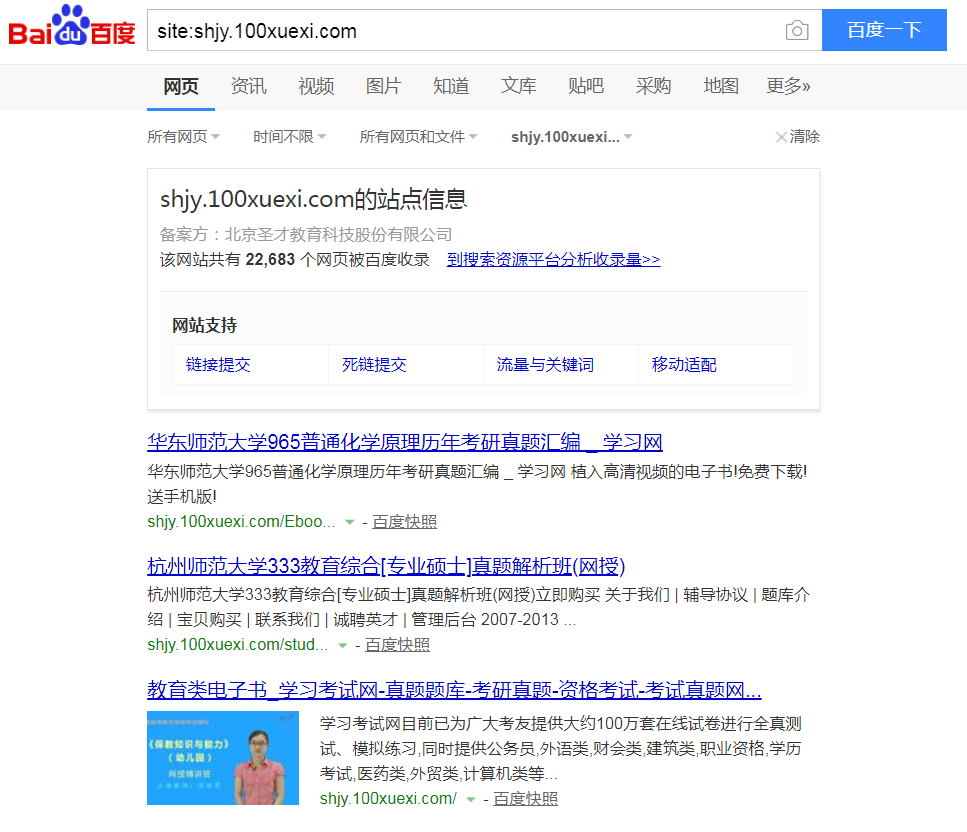Open the 图片 tab
Screen dimensions: 967x832
[x=384, y=86]
